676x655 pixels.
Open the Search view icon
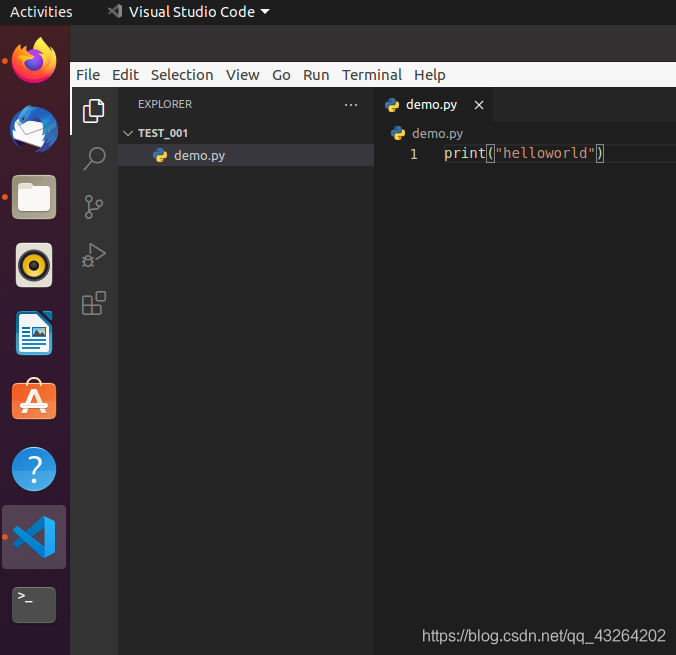pyautogui.click(x=94, y=159)
